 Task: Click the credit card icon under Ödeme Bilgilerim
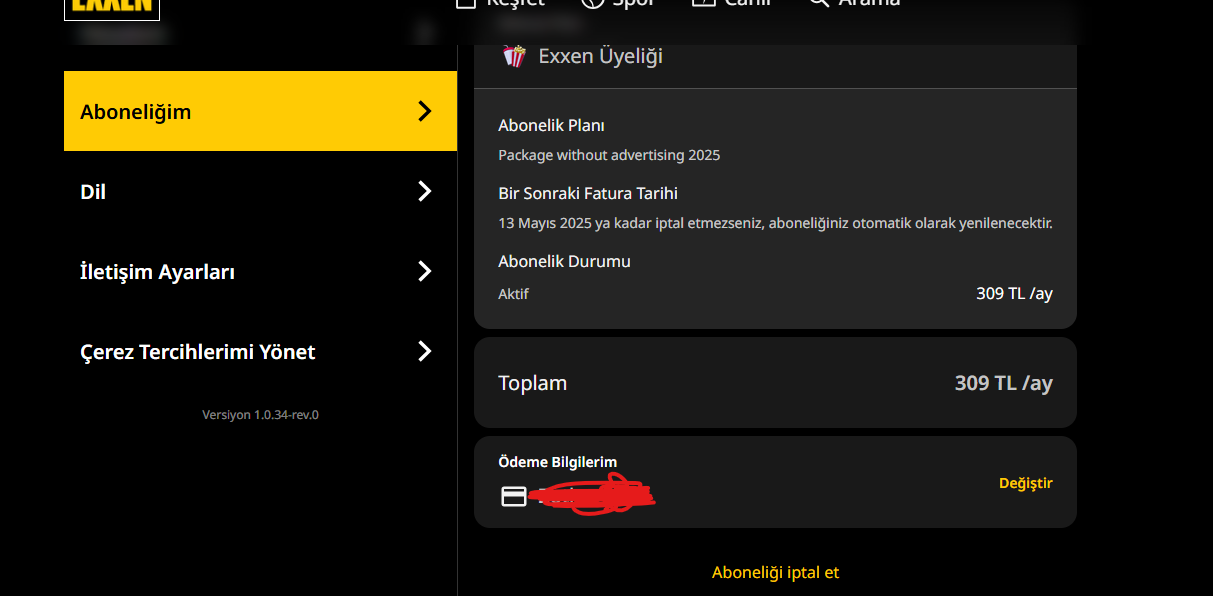point(514,496)
